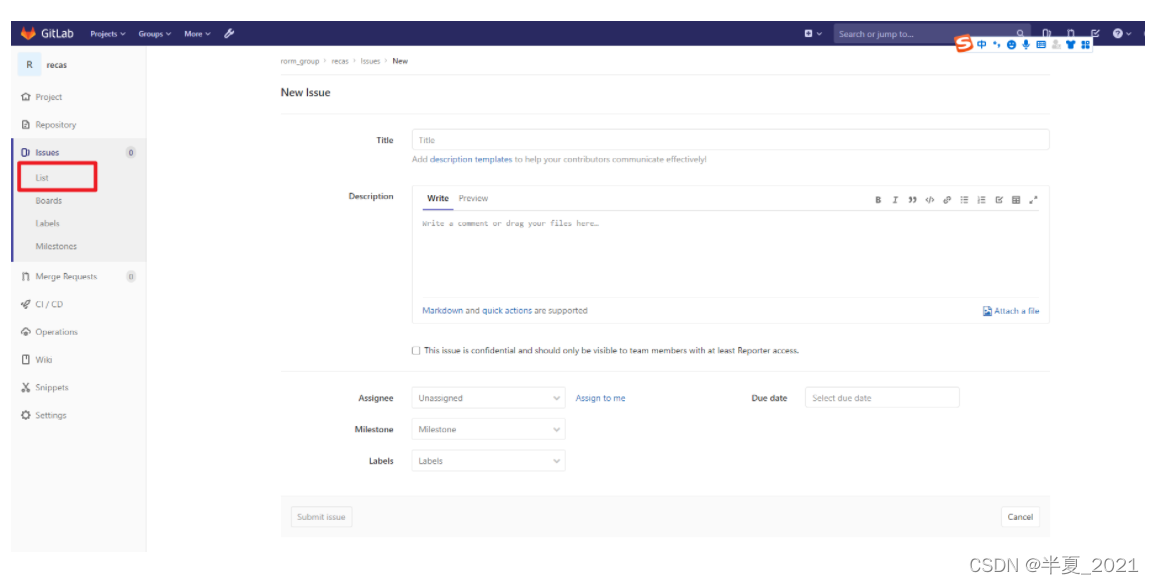Open the Sogou toolbox grid icon

(1085, 45)
